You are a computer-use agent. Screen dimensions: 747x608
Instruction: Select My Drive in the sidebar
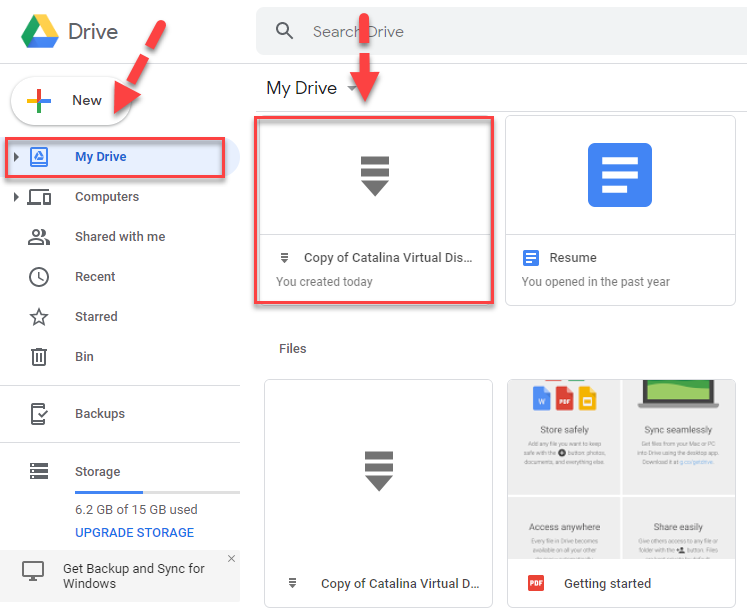(101, 157)
